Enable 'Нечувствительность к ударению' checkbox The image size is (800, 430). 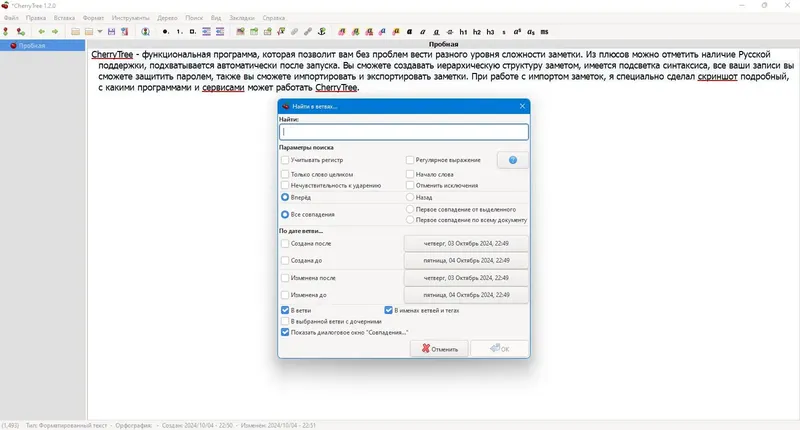click(285, 186)
